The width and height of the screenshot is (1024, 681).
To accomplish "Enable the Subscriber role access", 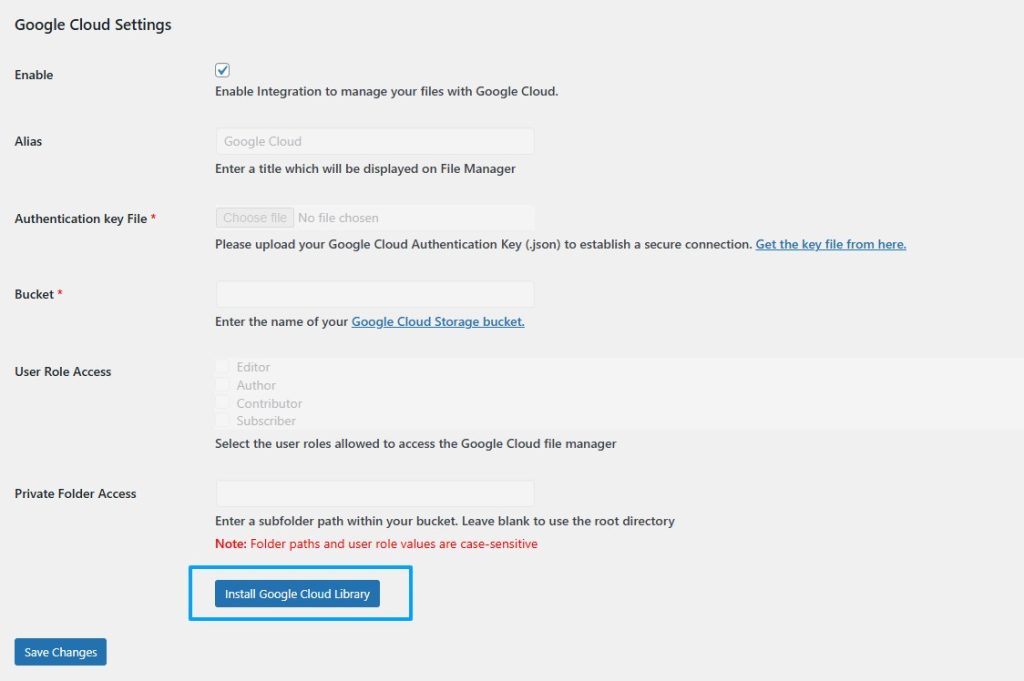I will (222, 420).
